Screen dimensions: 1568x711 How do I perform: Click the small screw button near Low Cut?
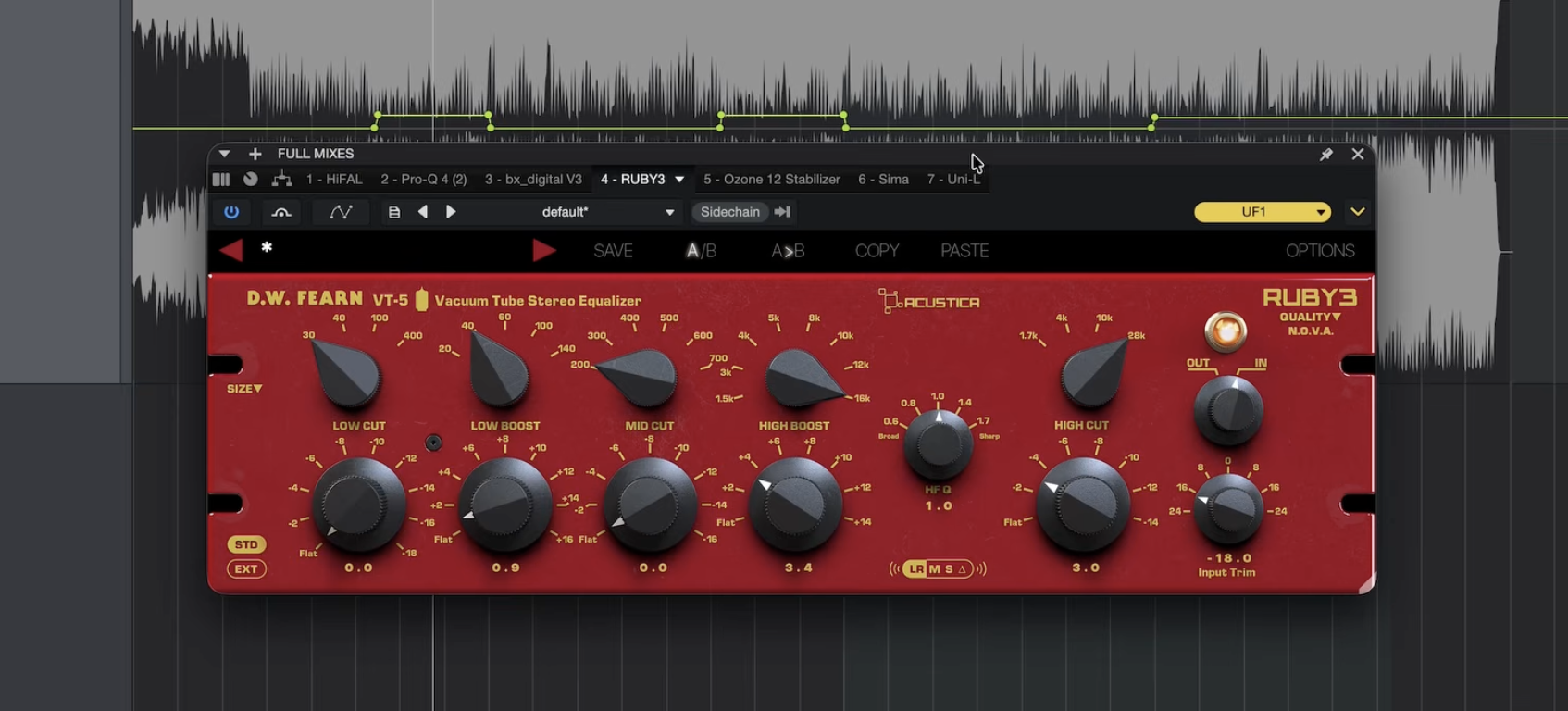coord(433,443)
